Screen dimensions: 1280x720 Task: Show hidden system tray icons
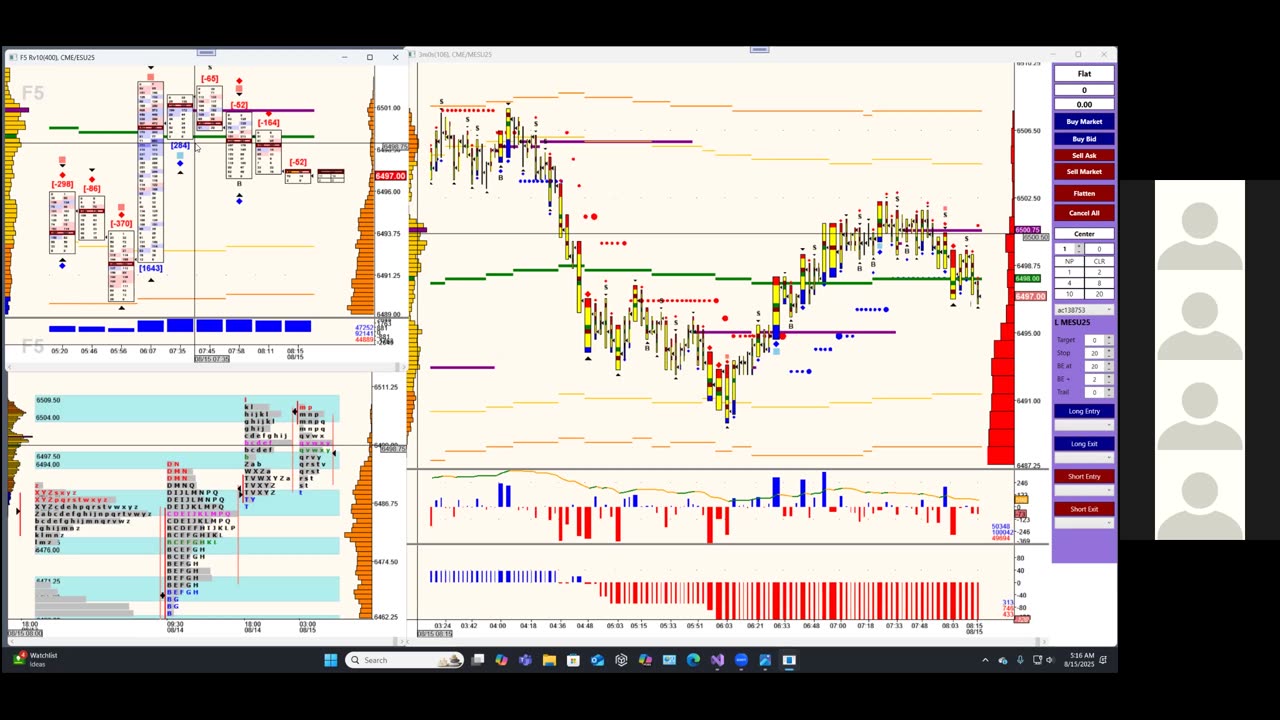985,660
